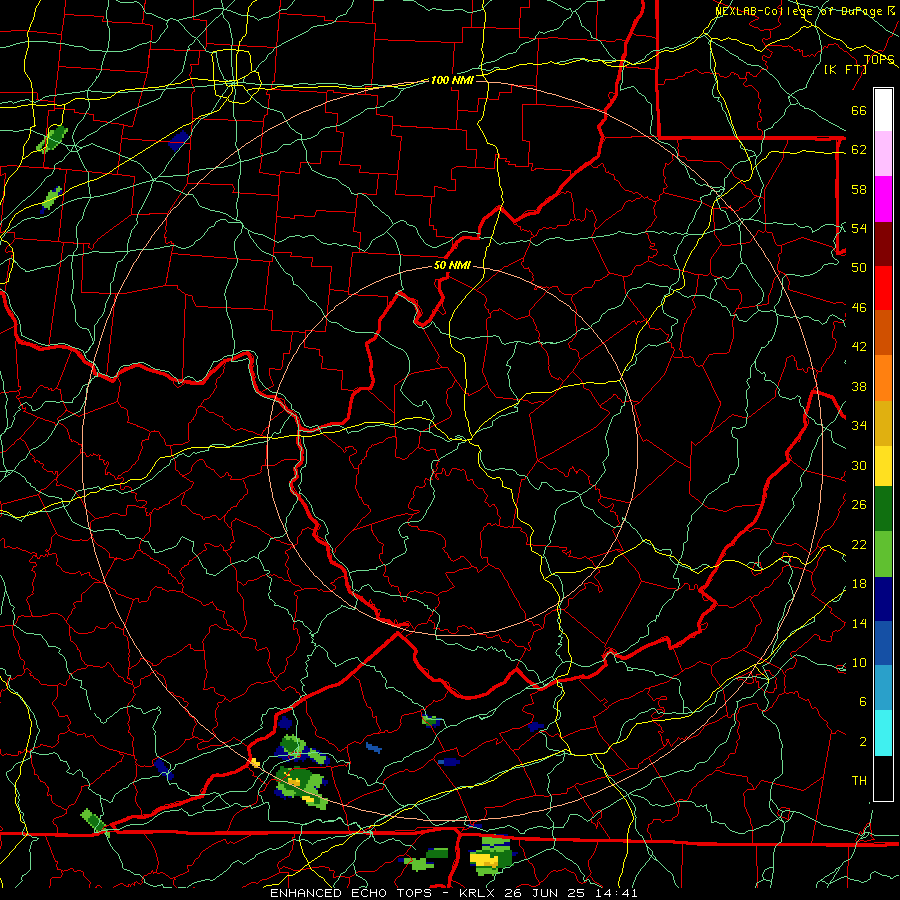The image size is (900, 900).
Task: Click the legend value '58'
Action: coord(859,189)
